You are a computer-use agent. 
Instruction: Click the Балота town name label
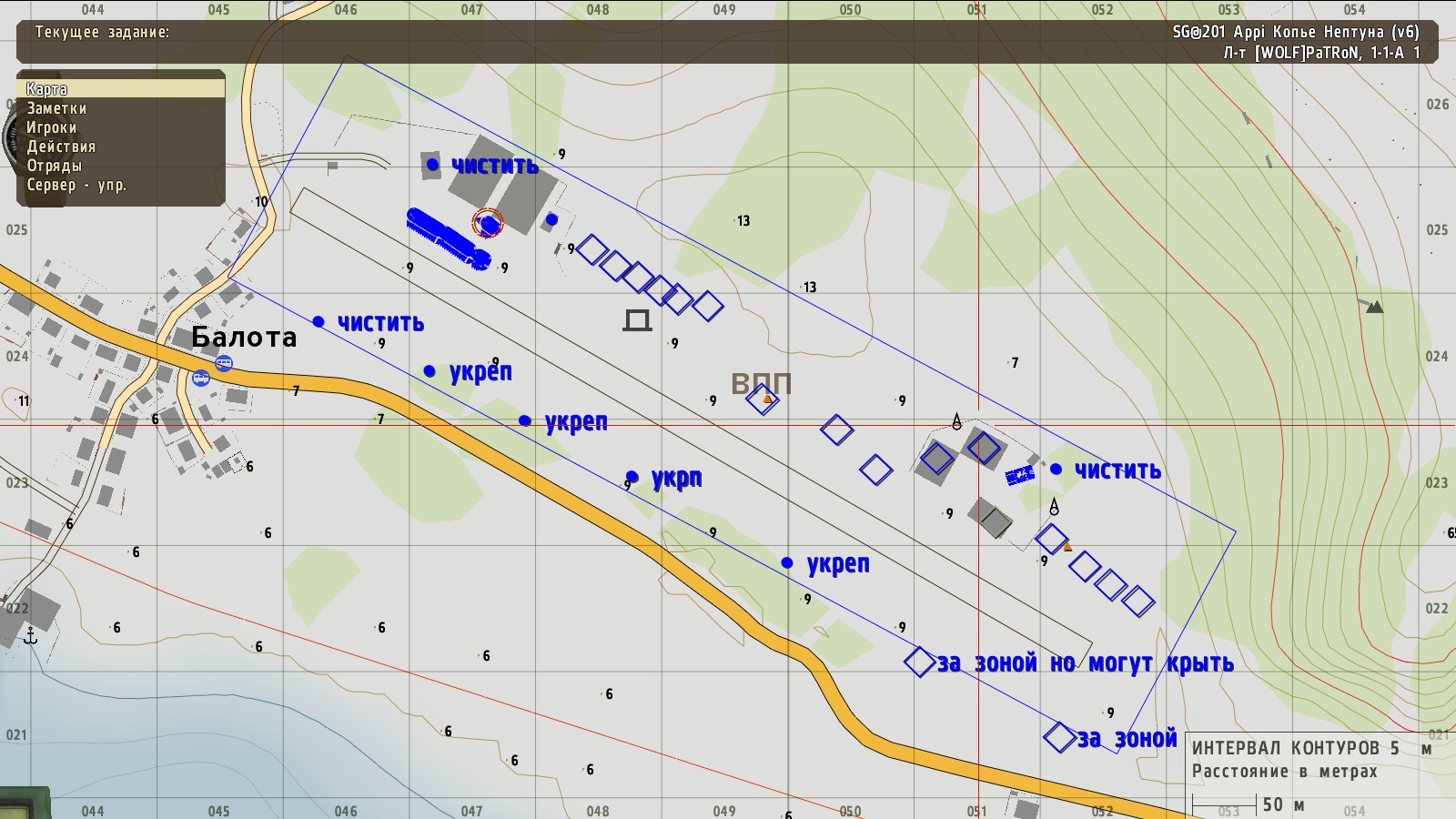tap(244, 338)
